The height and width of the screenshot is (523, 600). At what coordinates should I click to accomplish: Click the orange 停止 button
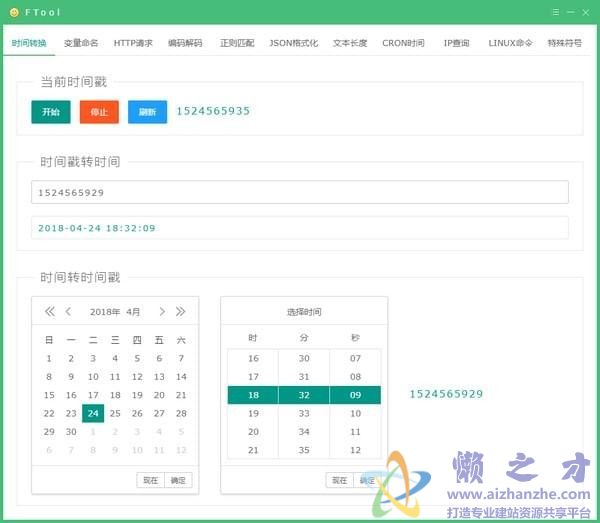point(99,112)
